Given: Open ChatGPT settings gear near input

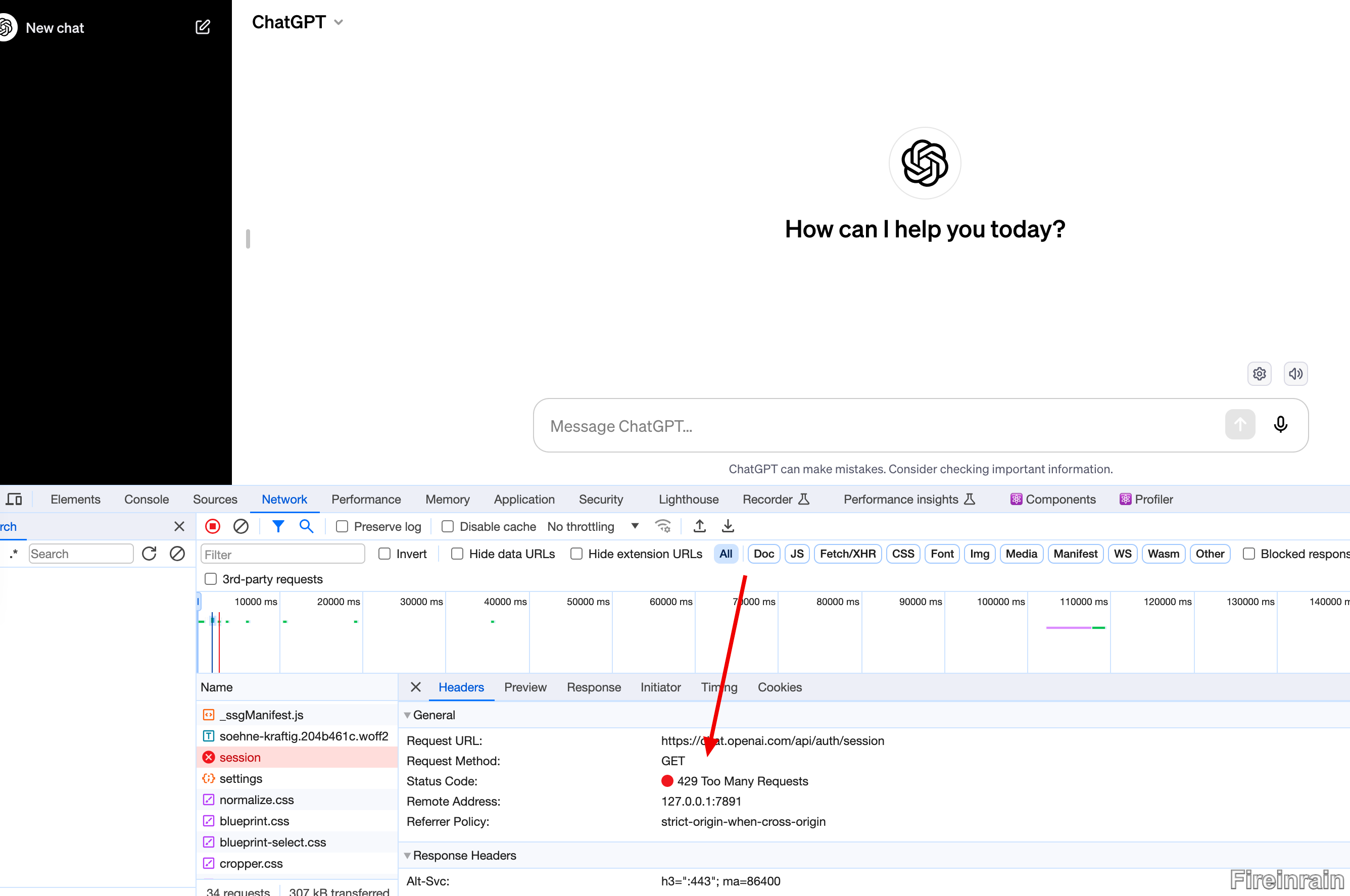Looking at the screenshot, I should [1259, 374].
